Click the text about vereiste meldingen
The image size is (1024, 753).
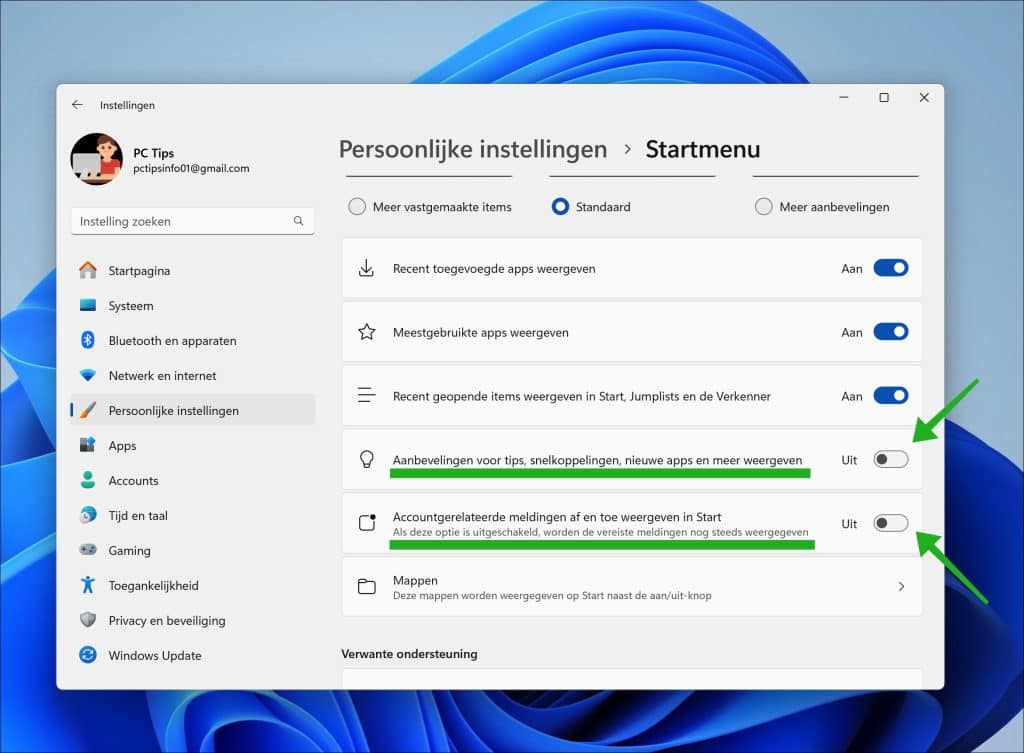click(x=601, y=532)
